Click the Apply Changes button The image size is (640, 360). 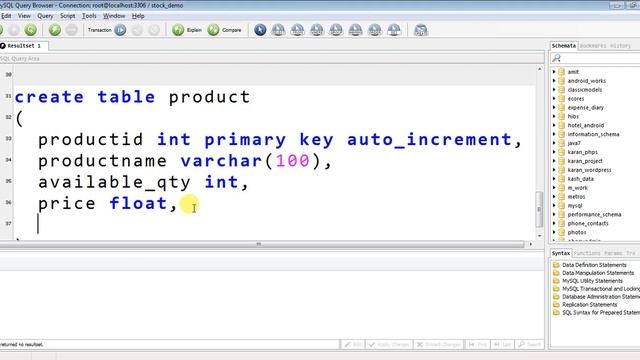click(x=389, y=344)
